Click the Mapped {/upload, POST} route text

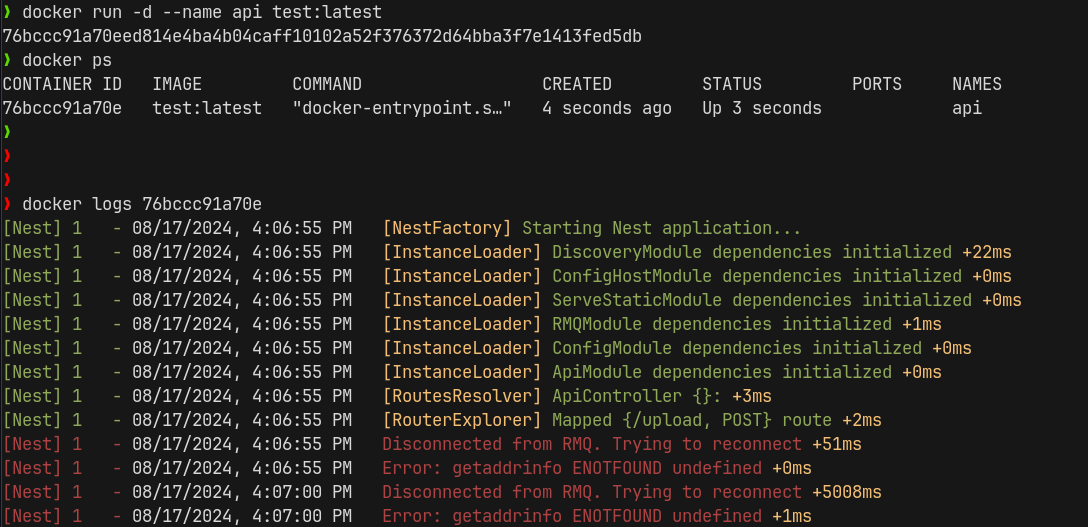pyautogui.click(x=692, y=420)
